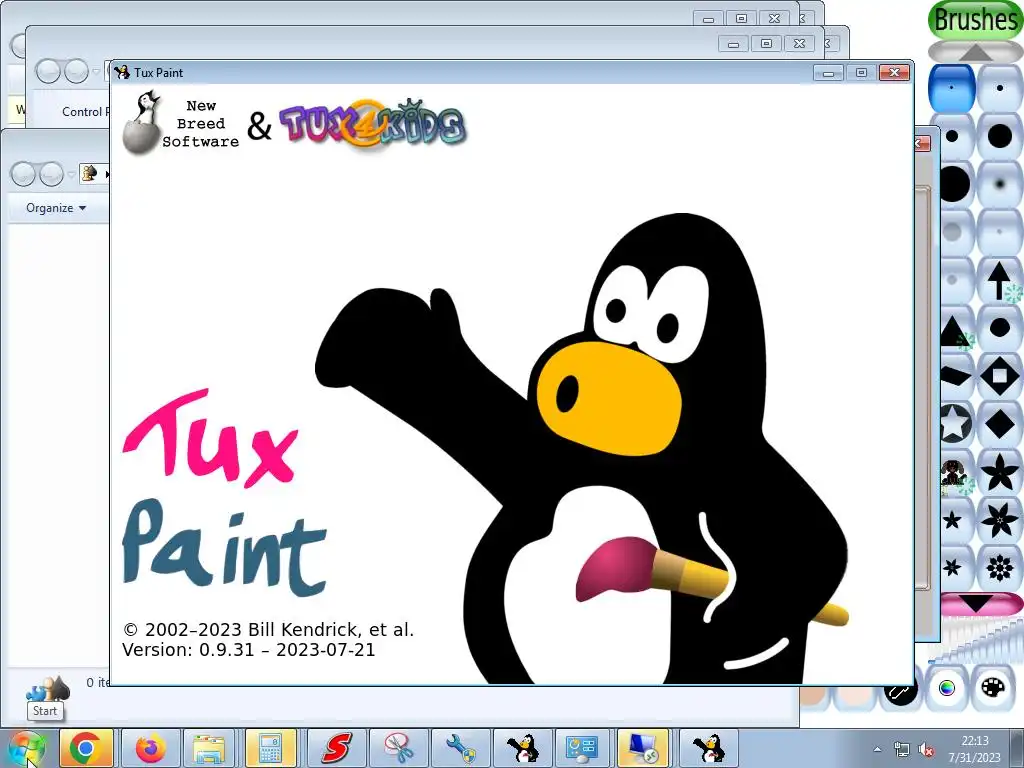Select the diamond brush with square hole
Viewport: 1024px width, 768px height.
click(1000, 376)
